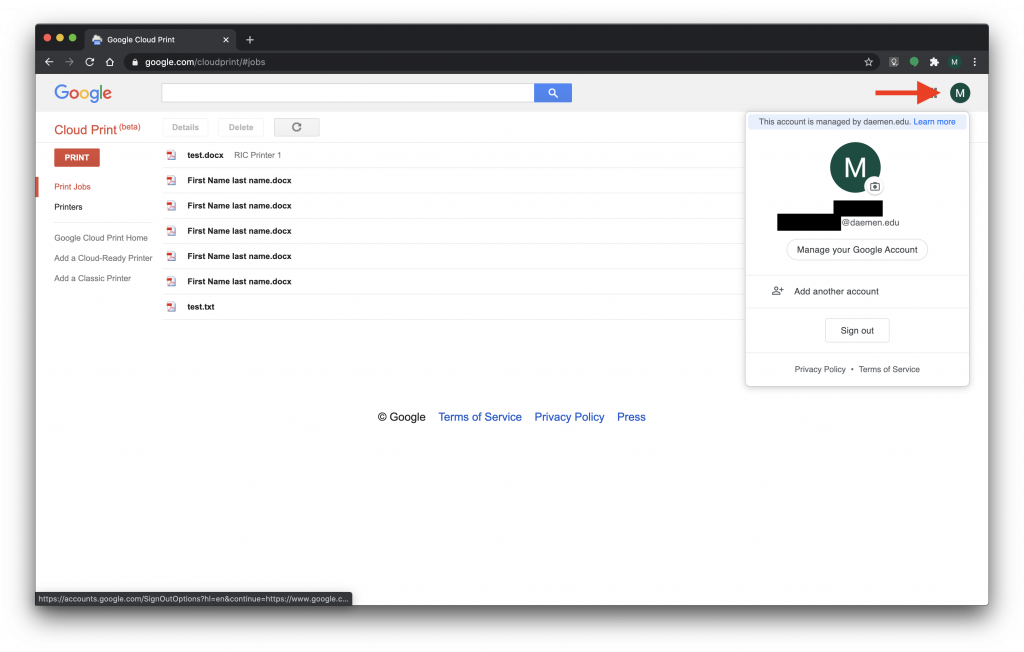Click the red PRINT button
The image size is (1024, 652).
[x=76, y=157]
